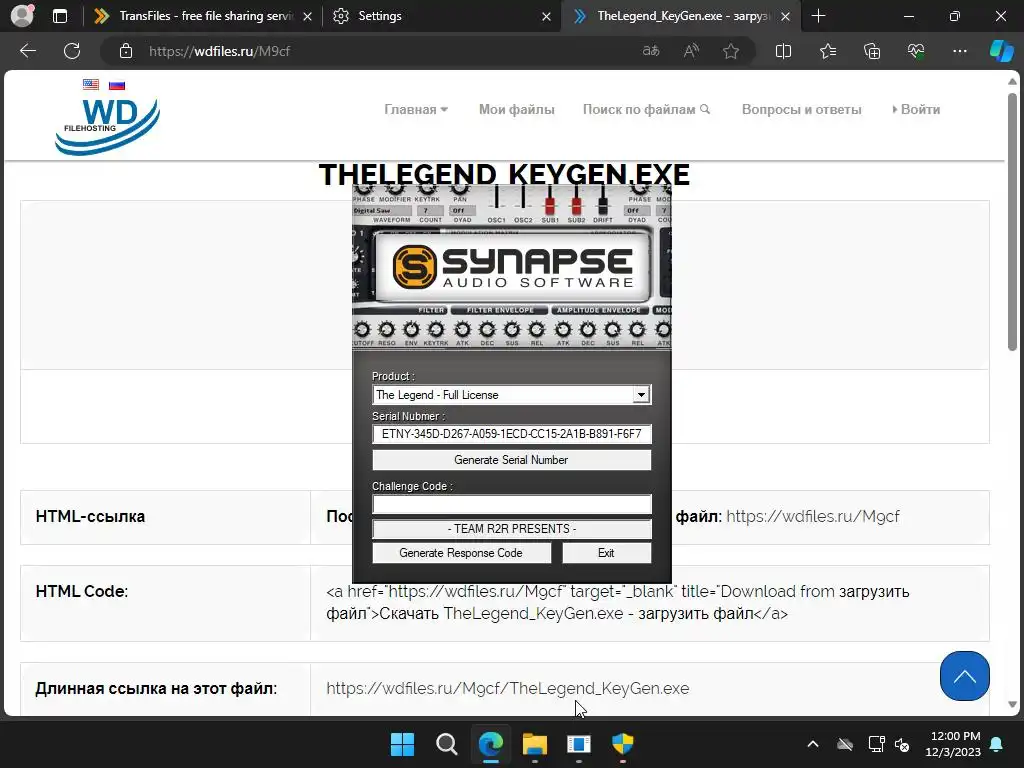Close the TheLegend_KeyGen.exe tab

(x=786, y=16)
